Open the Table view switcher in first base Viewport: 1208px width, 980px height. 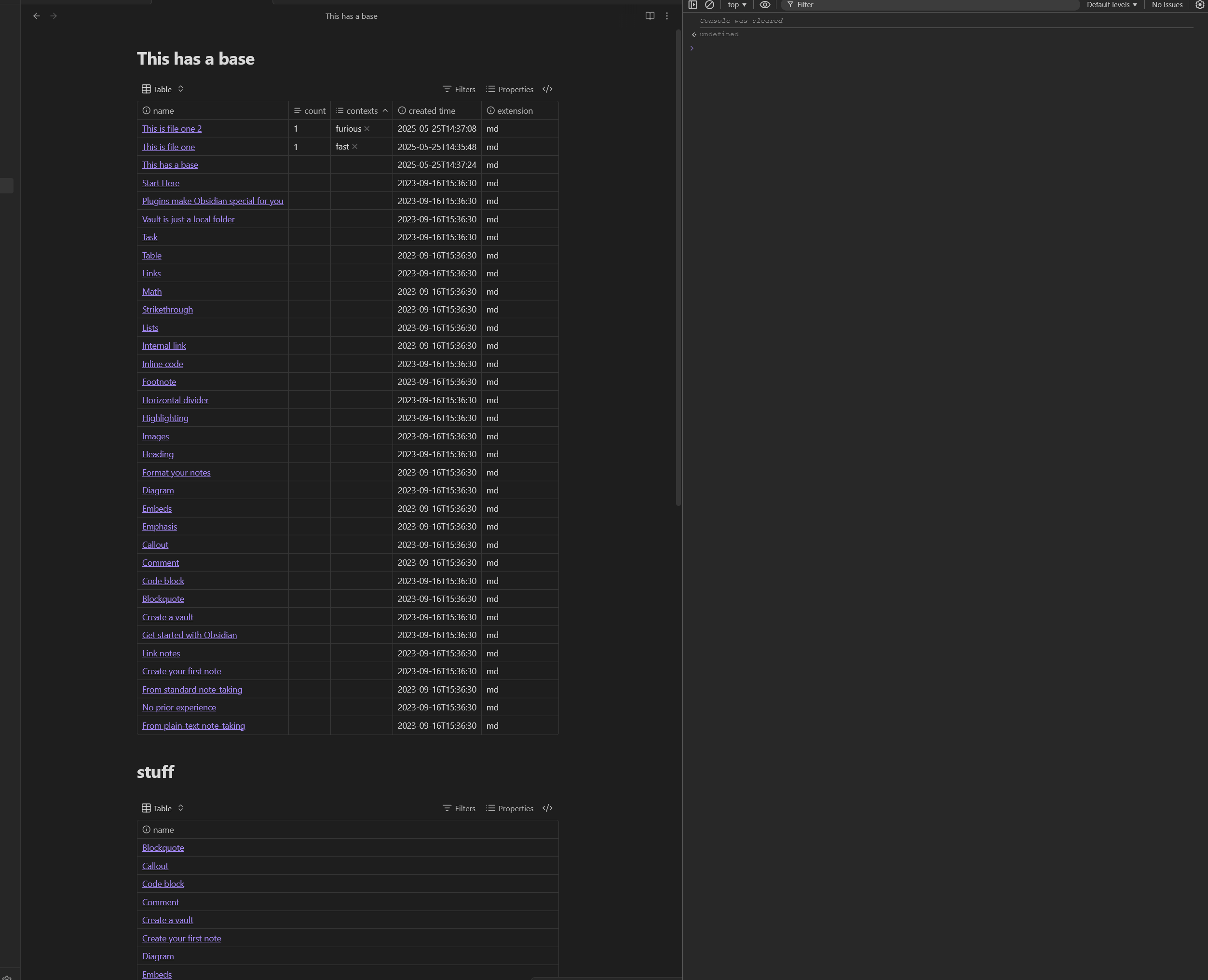tap(163, 89)
